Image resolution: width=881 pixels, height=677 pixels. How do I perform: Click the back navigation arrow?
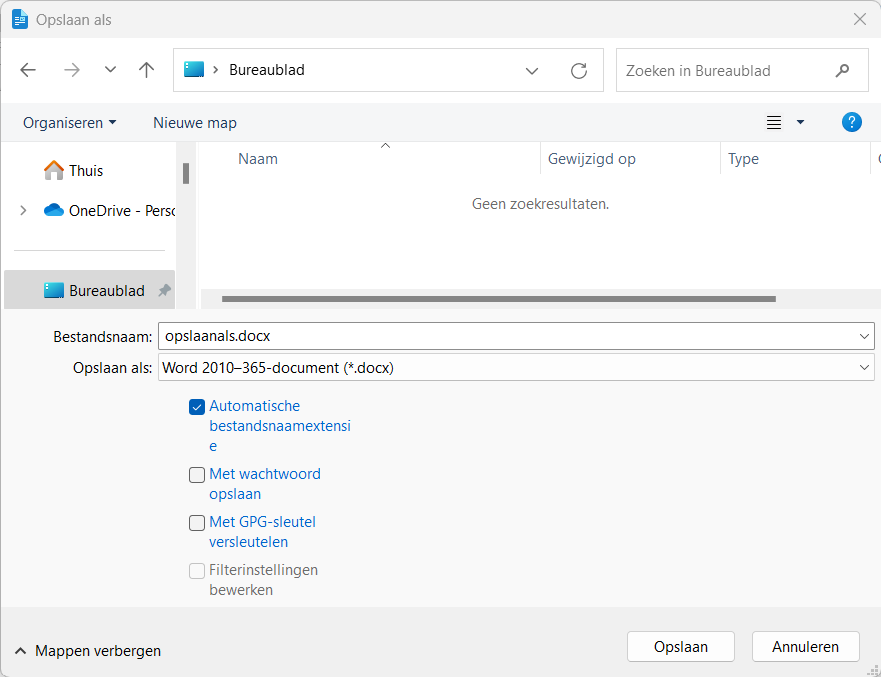click(x=28, y=70)
